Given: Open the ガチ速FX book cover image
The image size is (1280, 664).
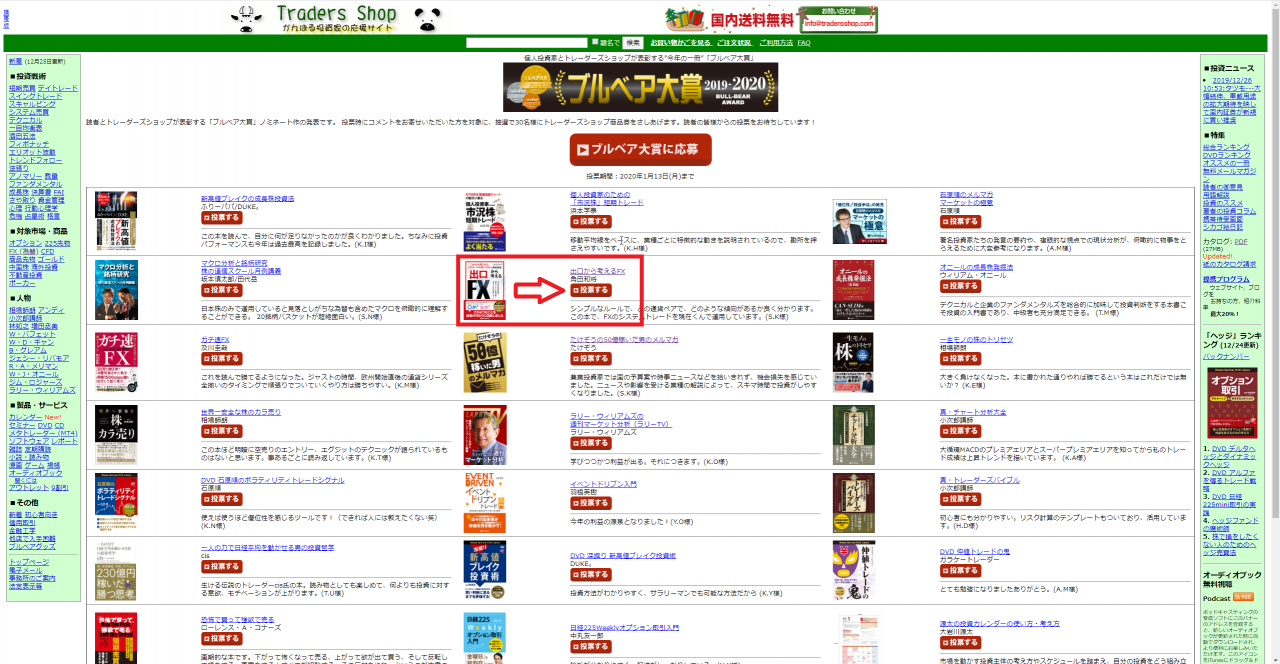Looking at the screenshot, I should tap(116, 362).
